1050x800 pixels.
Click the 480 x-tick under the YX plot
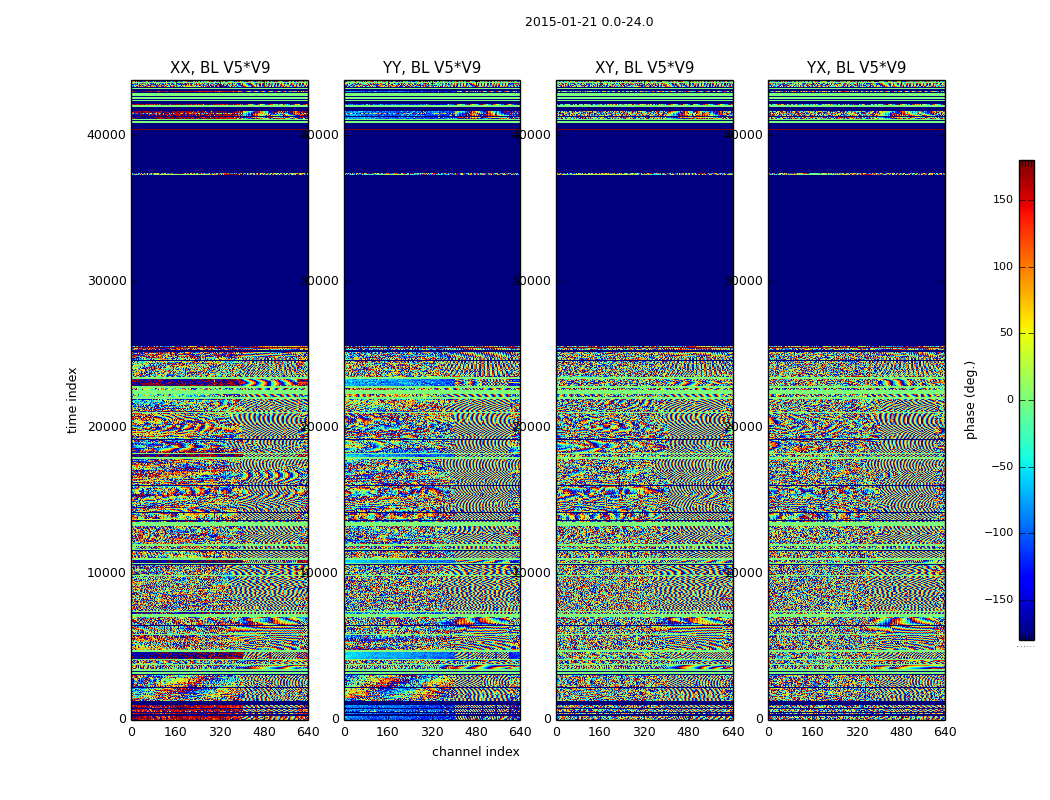click(901, 732)
